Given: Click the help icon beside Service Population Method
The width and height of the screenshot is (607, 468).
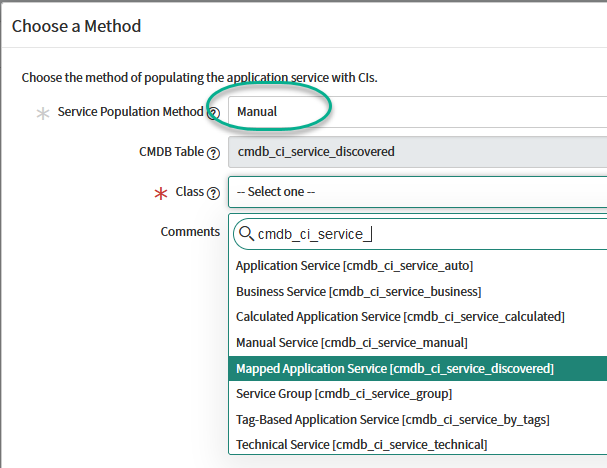Looking at the screenshot, I should [x=214, y=112].
